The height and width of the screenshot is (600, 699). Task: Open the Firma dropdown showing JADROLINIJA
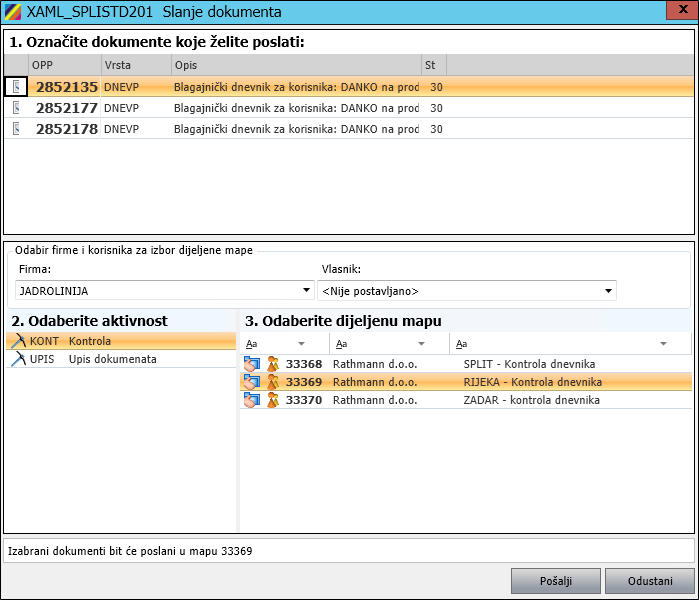307,291
